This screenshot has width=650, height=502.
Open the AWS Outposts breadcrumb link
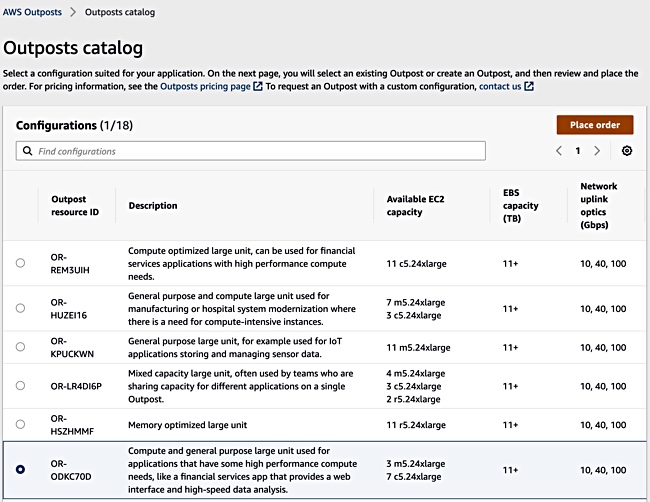tap(32, 12)
